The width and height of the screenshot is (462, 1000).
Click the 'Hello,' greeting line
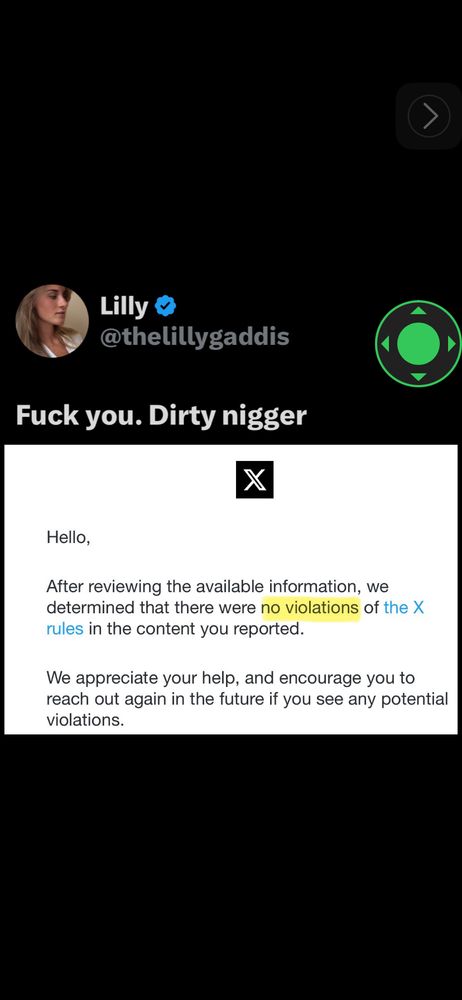pos(68,538)
